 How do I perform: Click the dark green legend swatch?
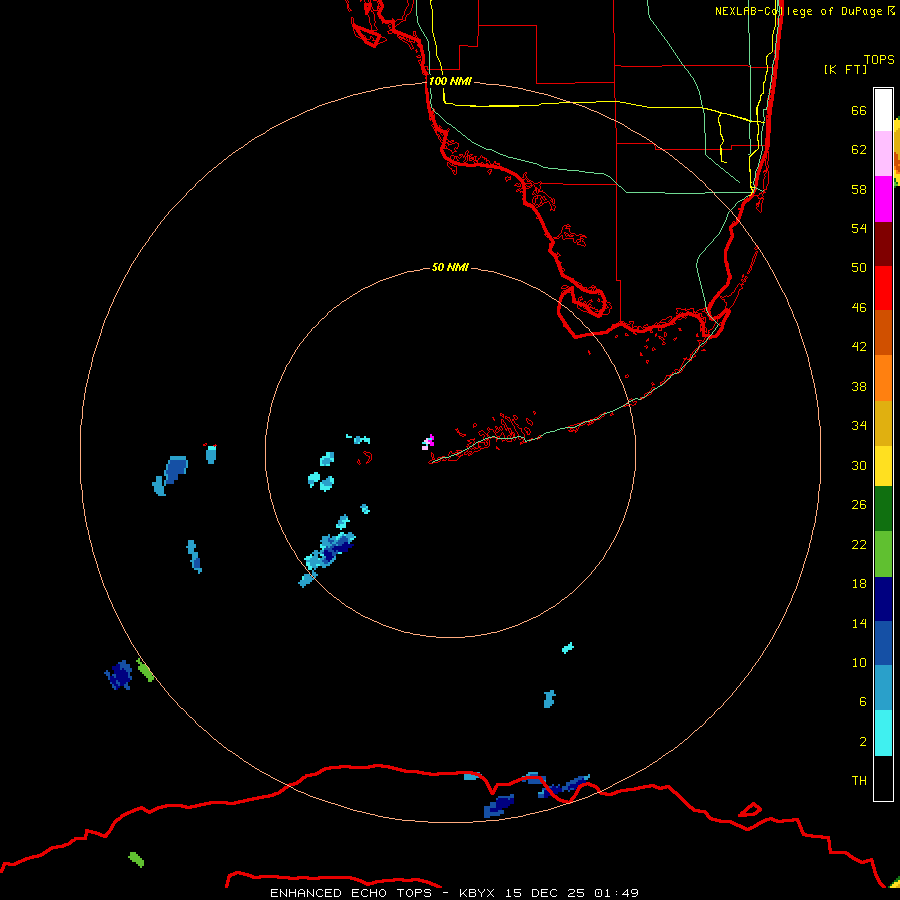(883, 509)
